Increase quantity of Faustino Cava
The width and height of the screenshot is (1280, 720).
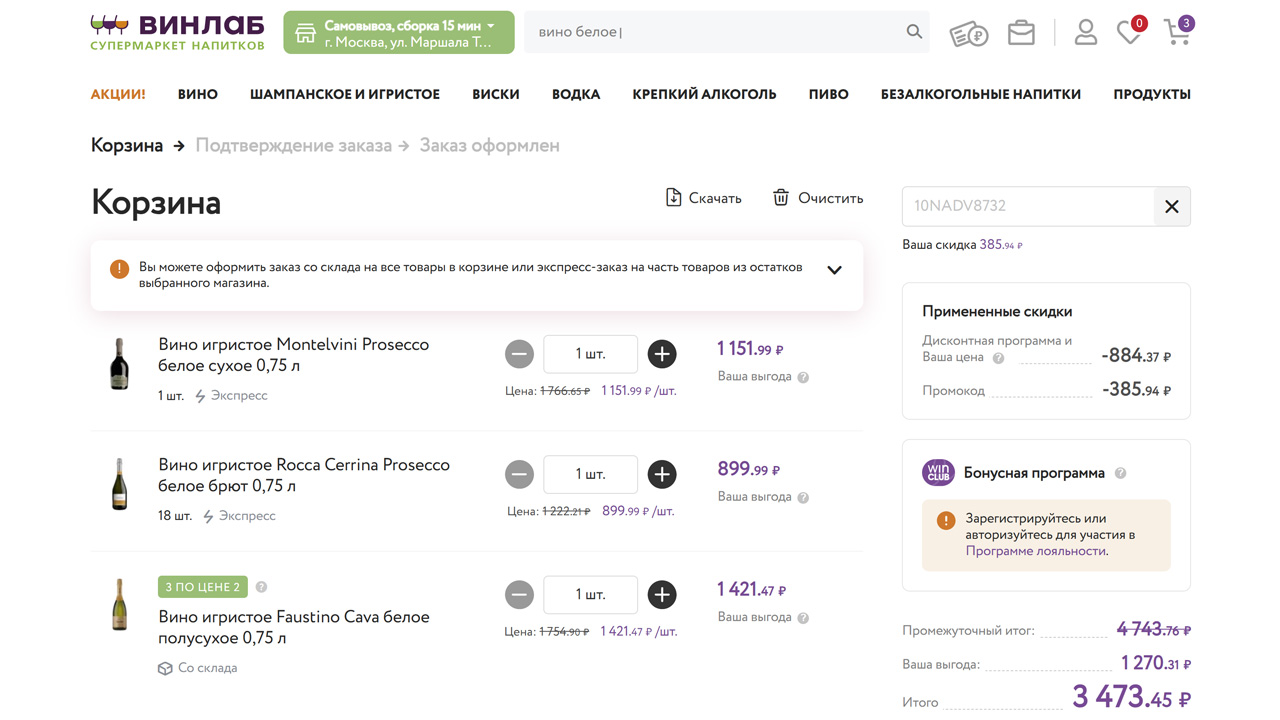click(662, 595)
